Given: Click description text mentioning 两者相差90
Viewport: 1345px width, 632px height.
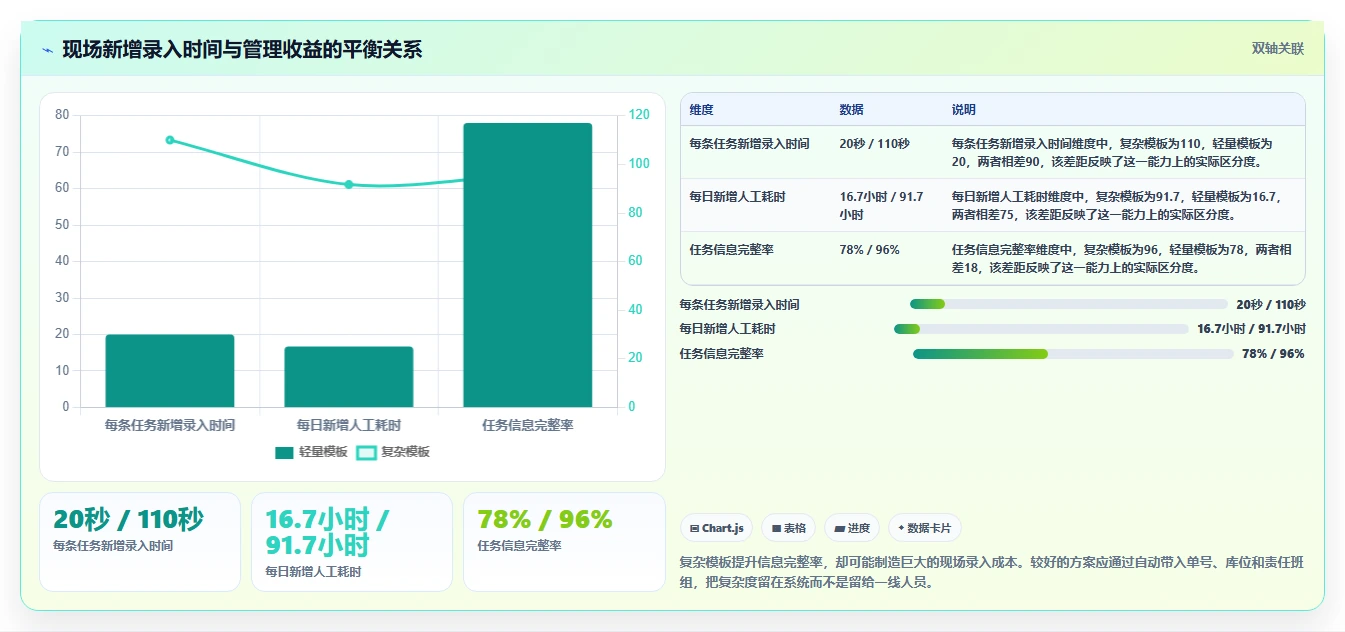Looking at the screenshot, I should [x=1112, y=152].
